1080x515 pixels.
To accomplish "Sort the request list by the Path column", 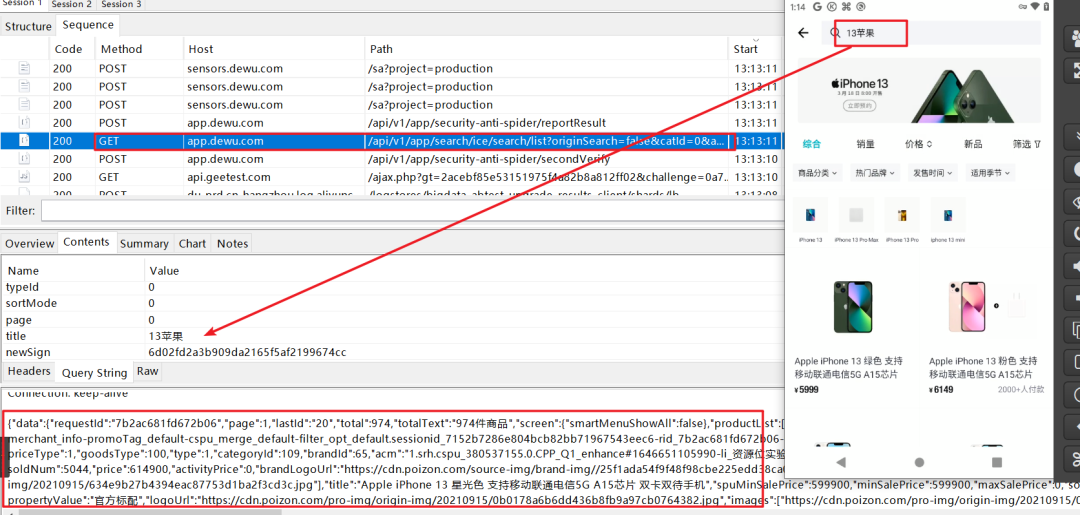I will [x=546, y=49].
